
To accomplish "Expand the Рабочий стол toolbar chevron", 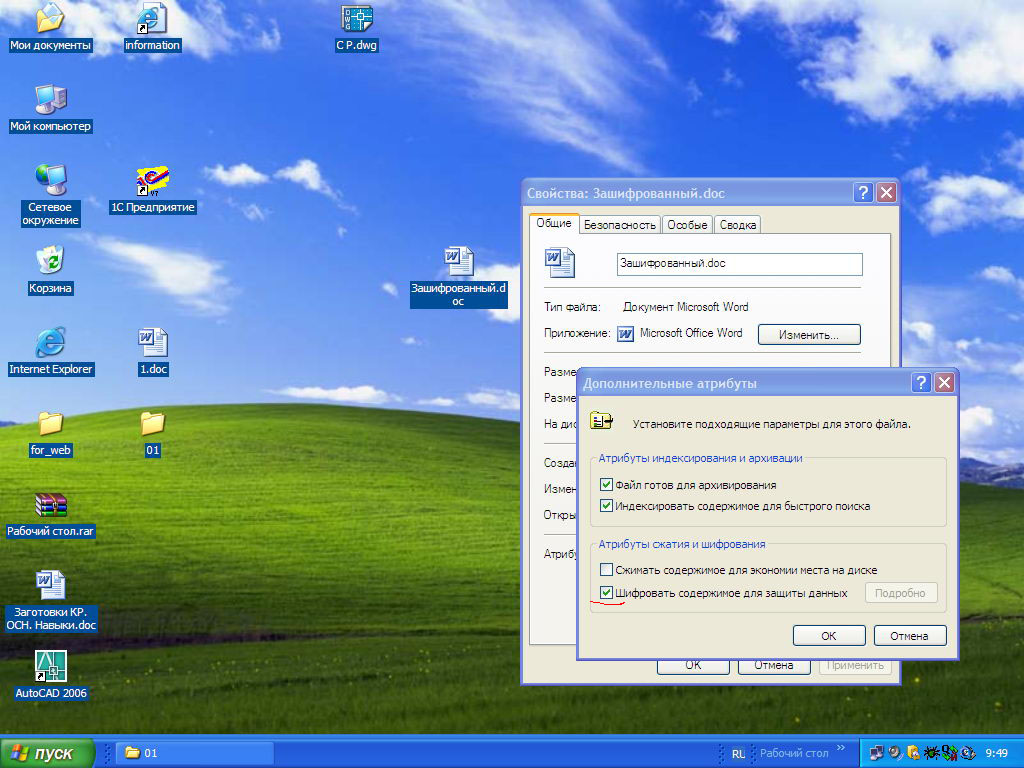I will point(841,748).
